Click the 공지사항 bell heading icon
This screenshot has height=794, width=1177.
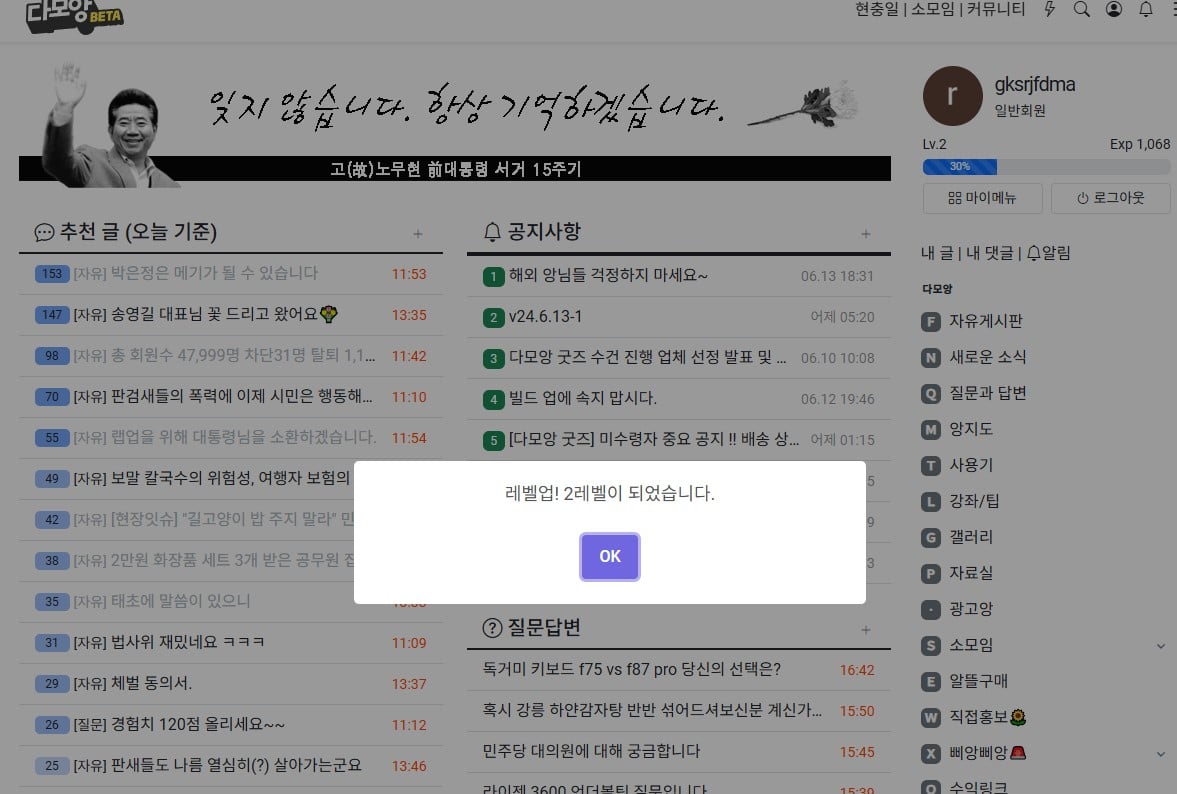(x=492, y=233)
